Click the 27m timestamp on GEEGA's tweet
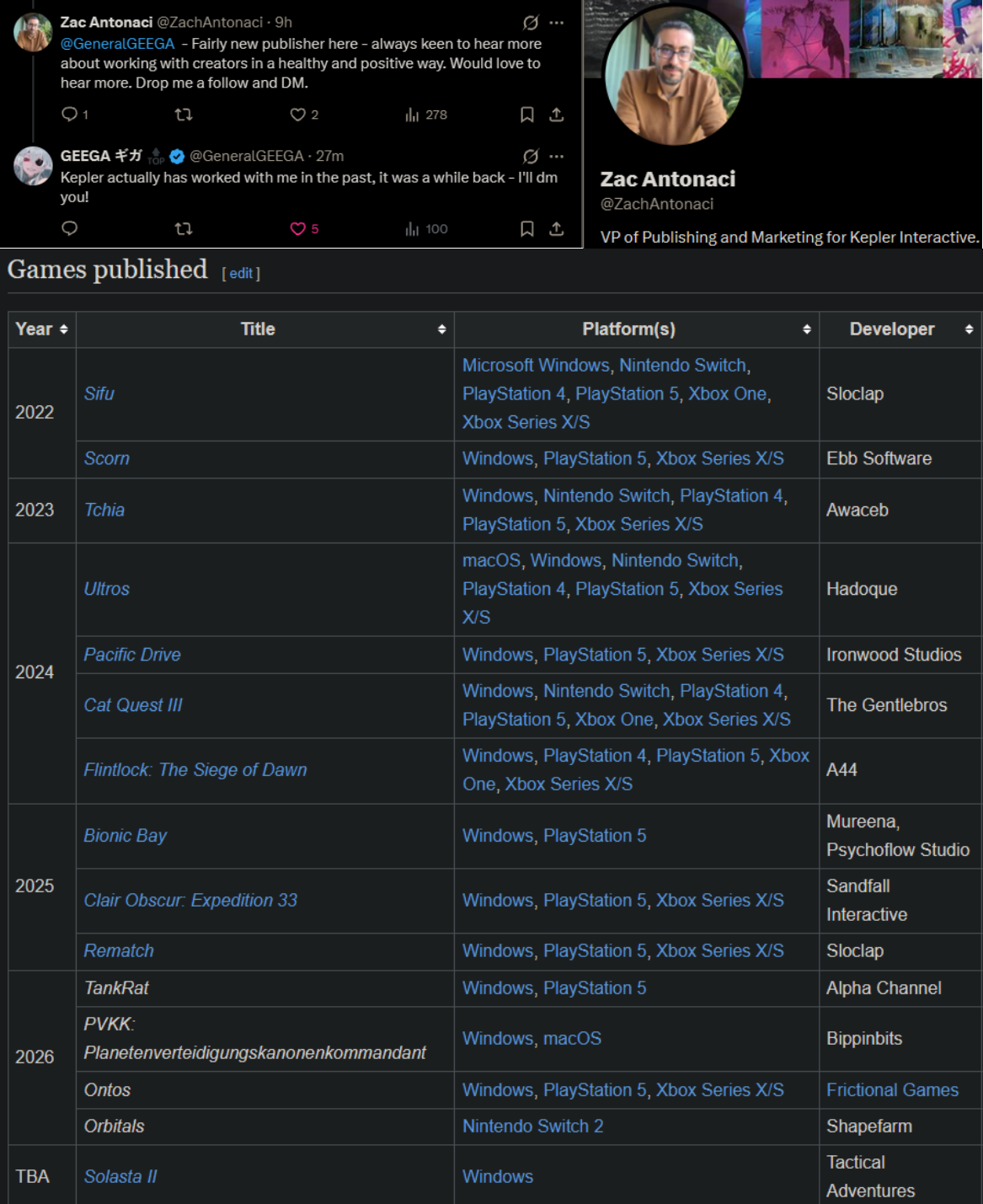The width and height of the screenshot is (983, 1204). pos(329,156)
